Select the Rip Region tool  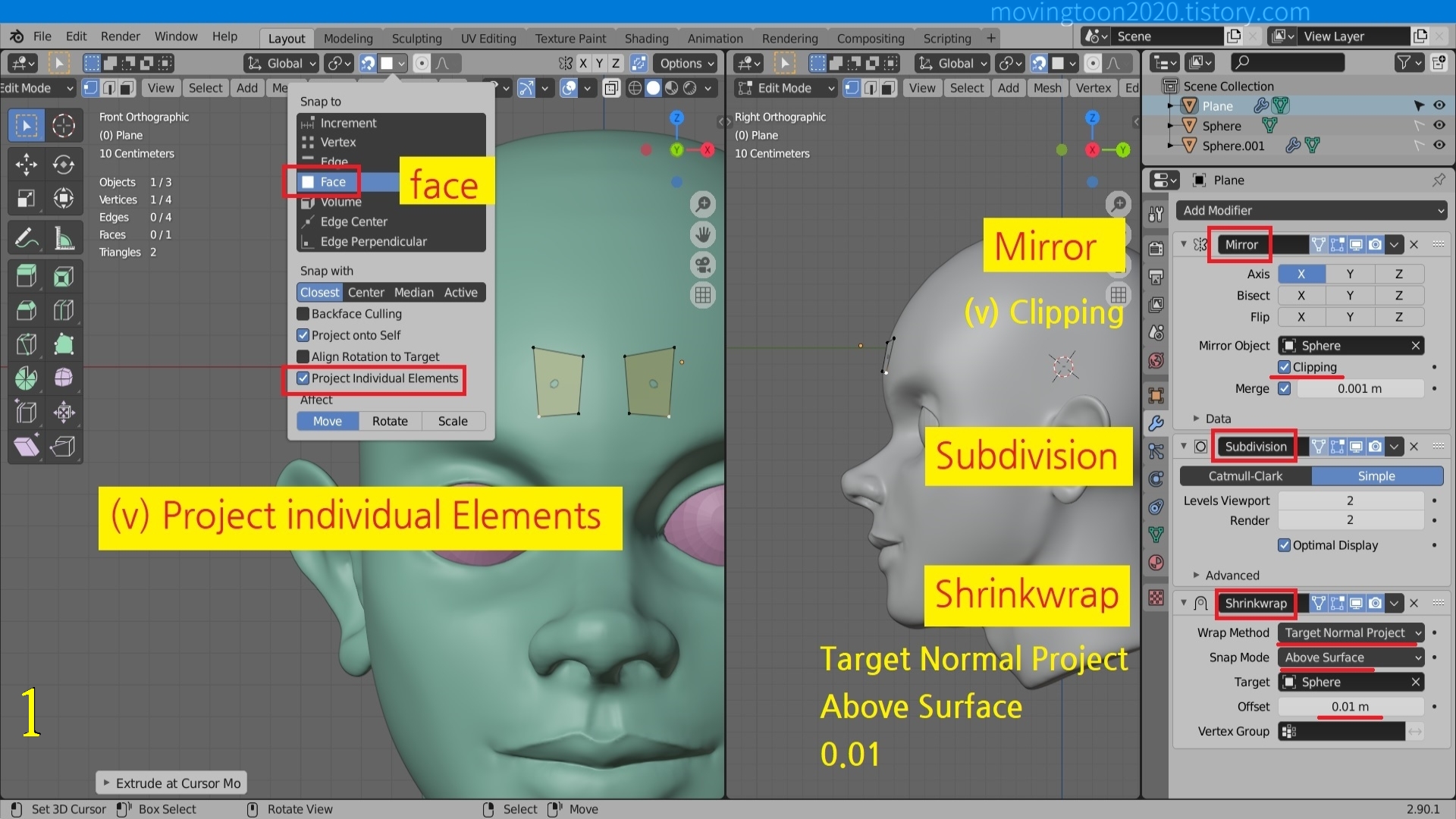(63, 447)
